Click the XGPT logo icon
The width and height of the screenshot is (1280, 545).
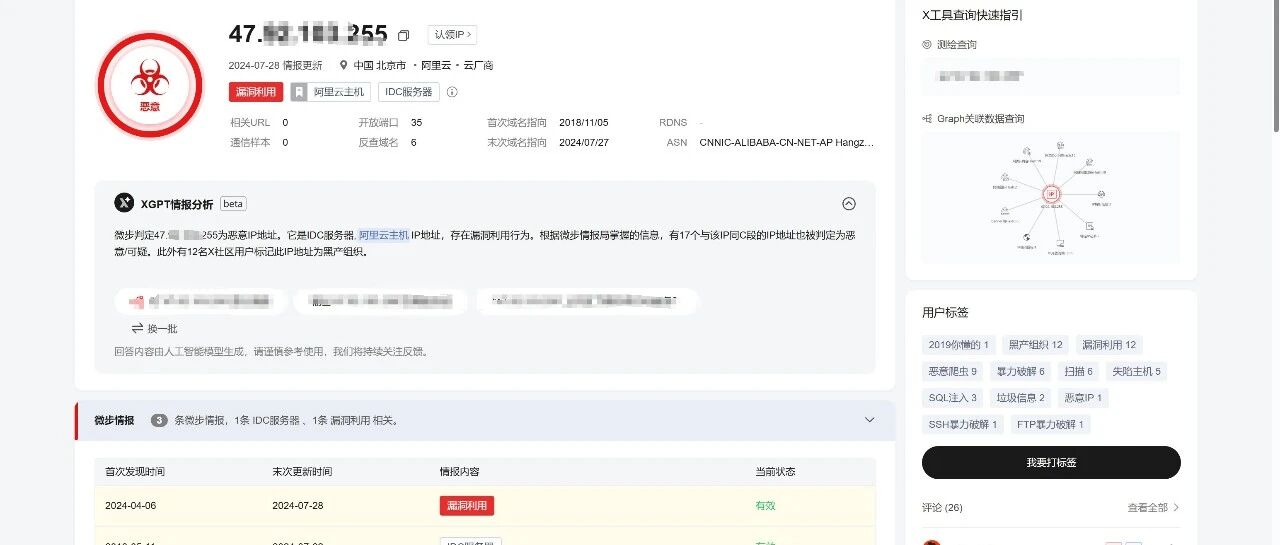click(x=124, y=203)
